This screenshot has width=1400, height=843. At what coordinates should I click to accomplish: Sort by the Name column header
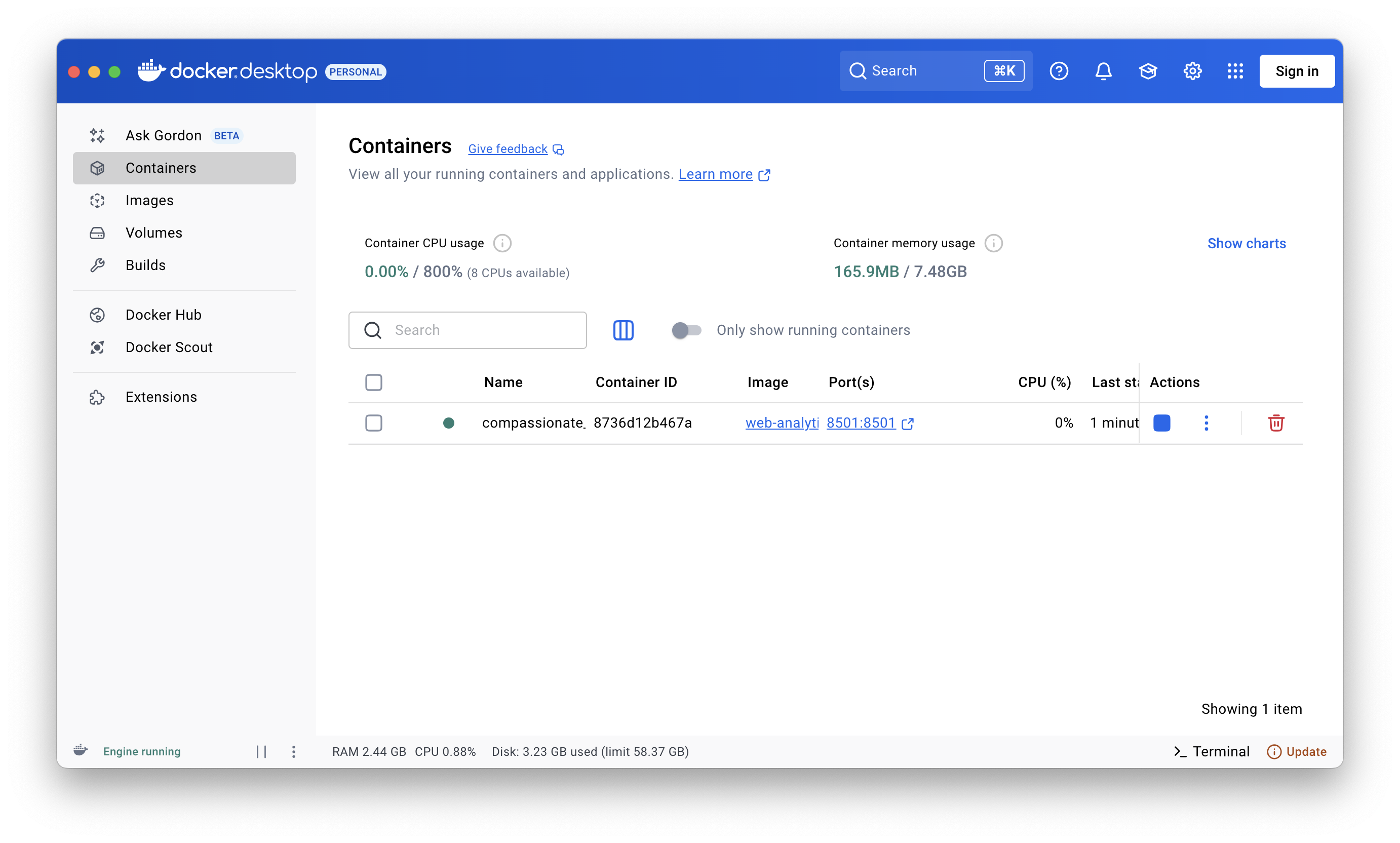[x=503, y=382]
